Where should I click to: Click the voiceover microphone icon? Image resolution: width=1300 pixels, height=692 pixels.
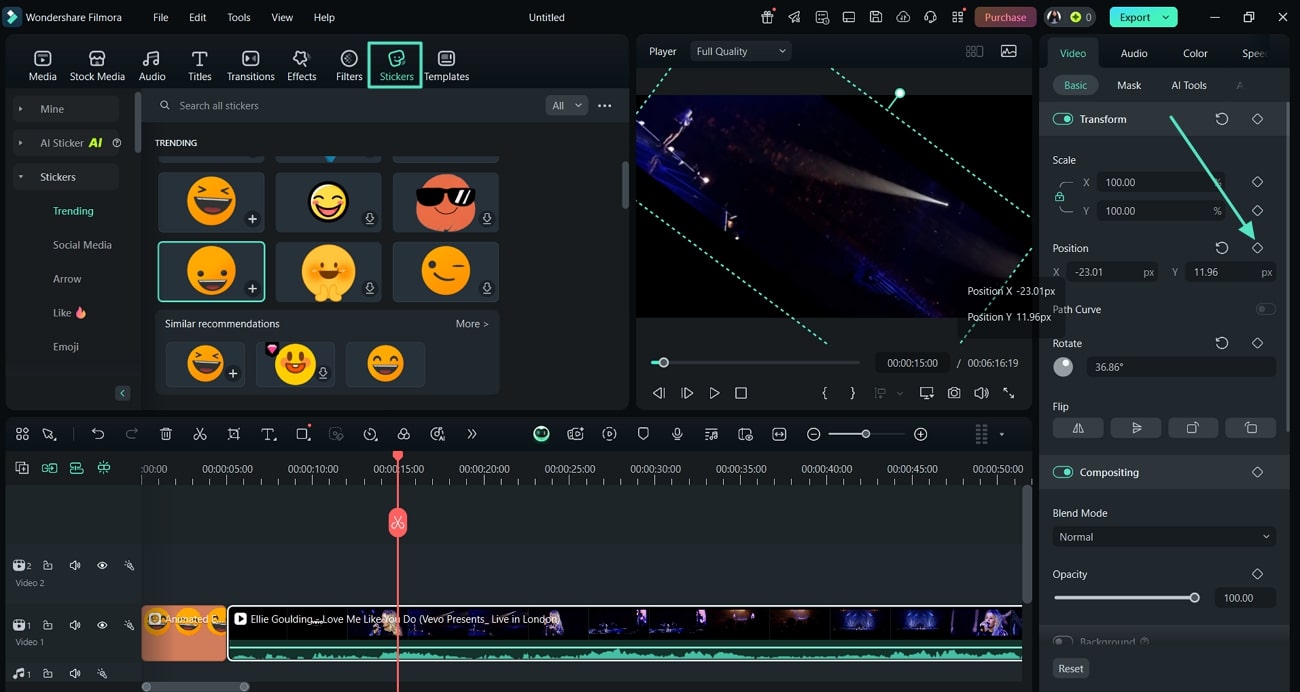(677, 434)
